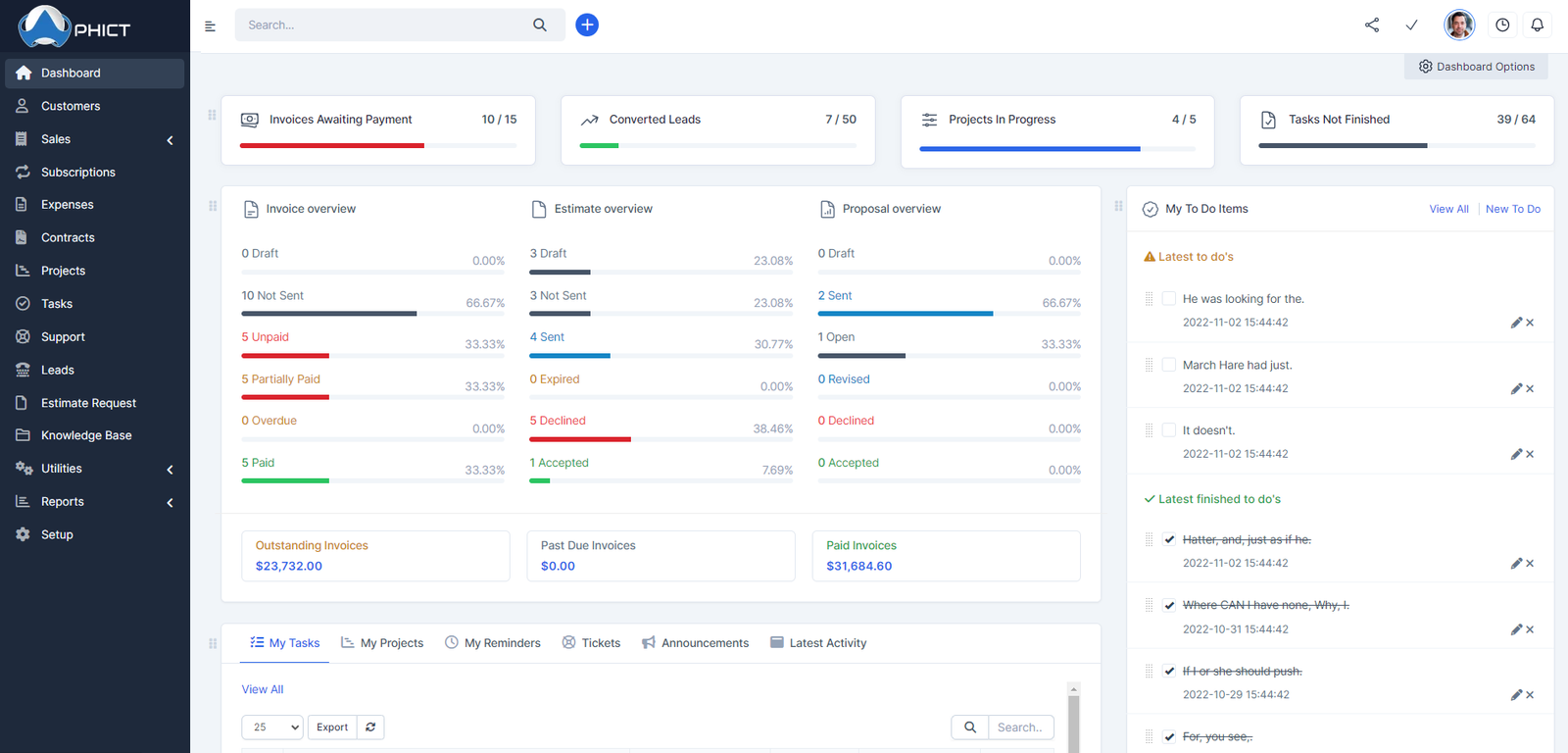
Task: Open the '5 Declined' estimates link
Action: (558, 421)
